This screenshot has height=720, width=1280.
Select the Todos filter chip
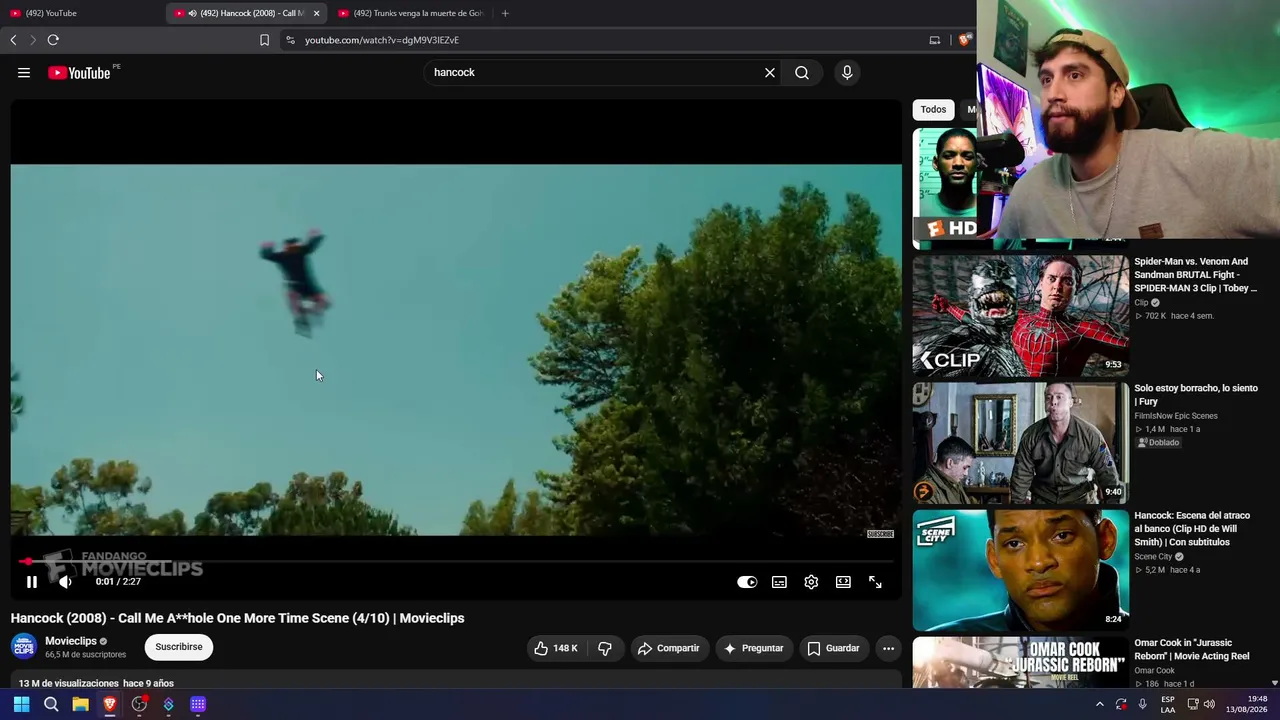coord(933,109)
